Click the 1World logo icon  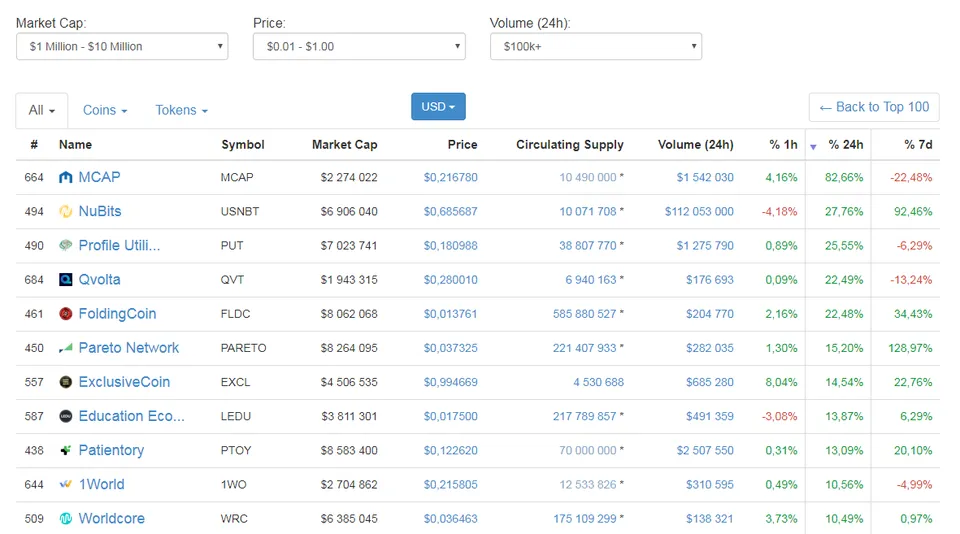point(66,484)
